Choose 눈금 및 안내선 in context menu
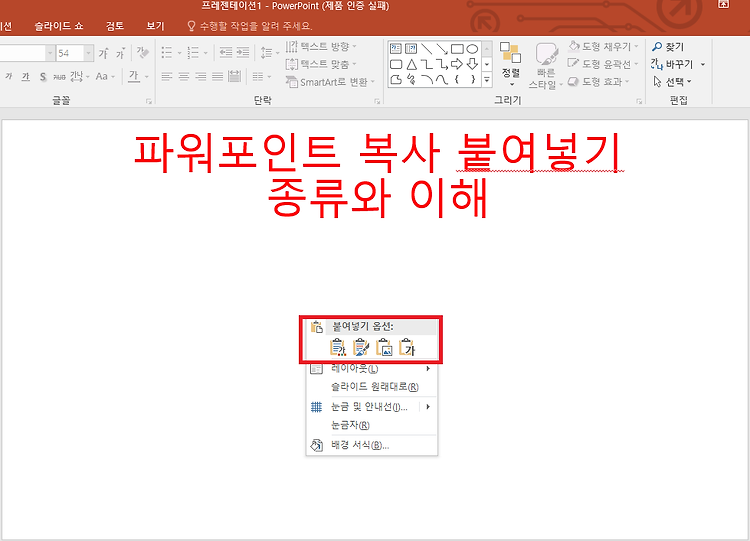This screenshot has height=541, width=750. coord(372,407)
